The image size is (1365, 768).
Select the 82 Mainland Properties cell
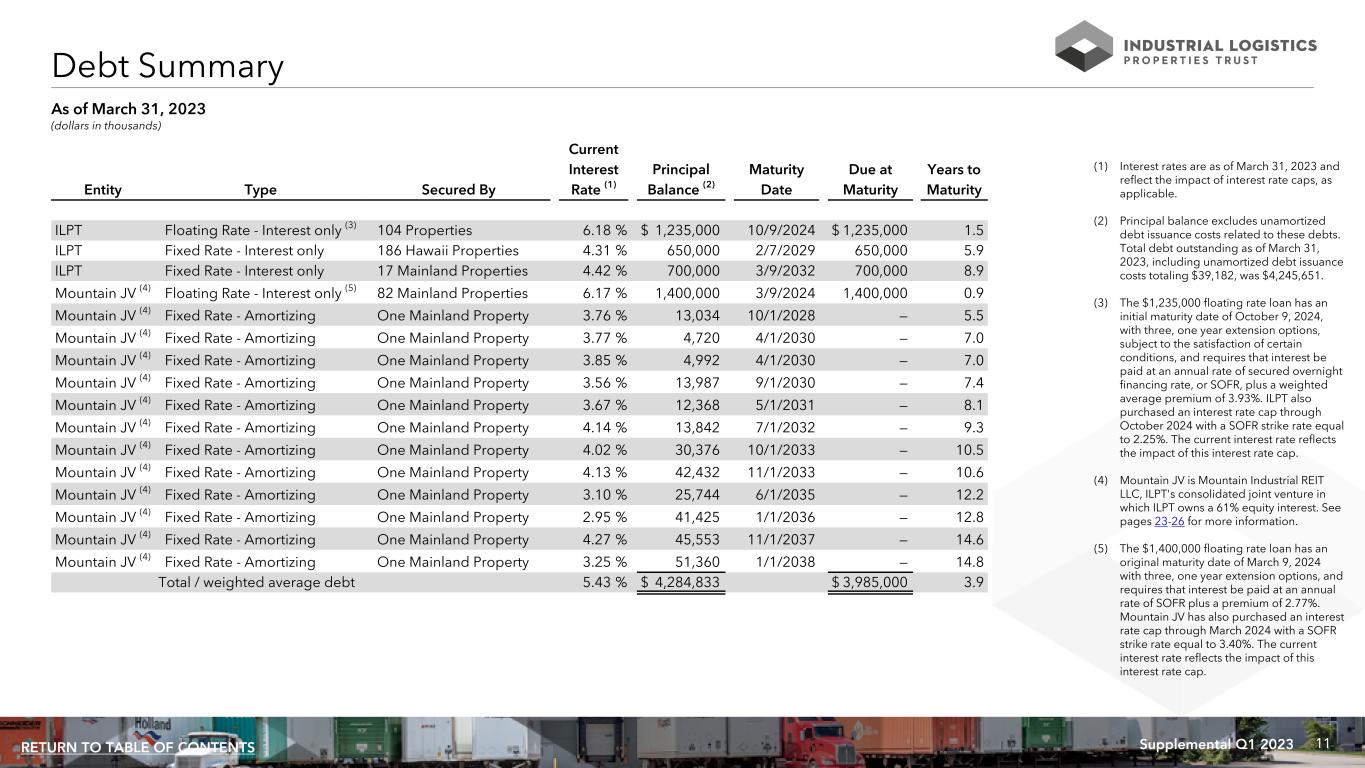[452, 293]
